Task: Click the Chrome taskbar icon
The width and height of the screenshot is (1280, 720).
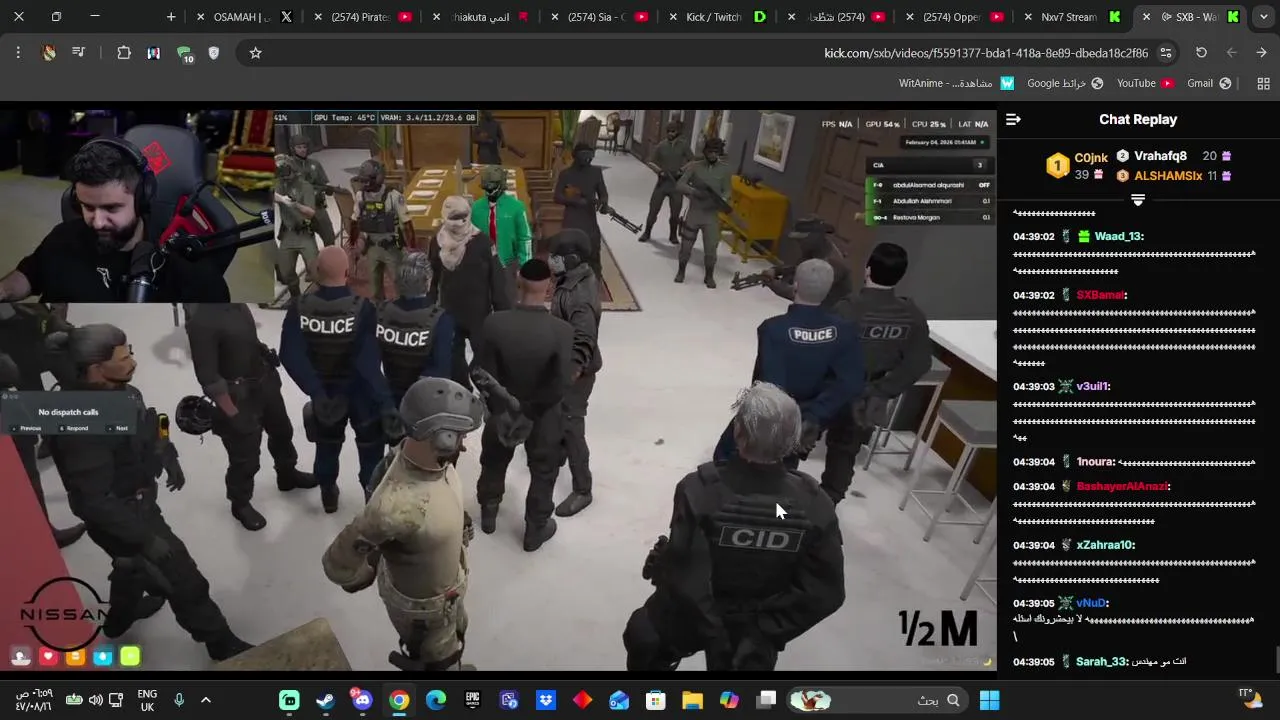Action: pos(399,700)
